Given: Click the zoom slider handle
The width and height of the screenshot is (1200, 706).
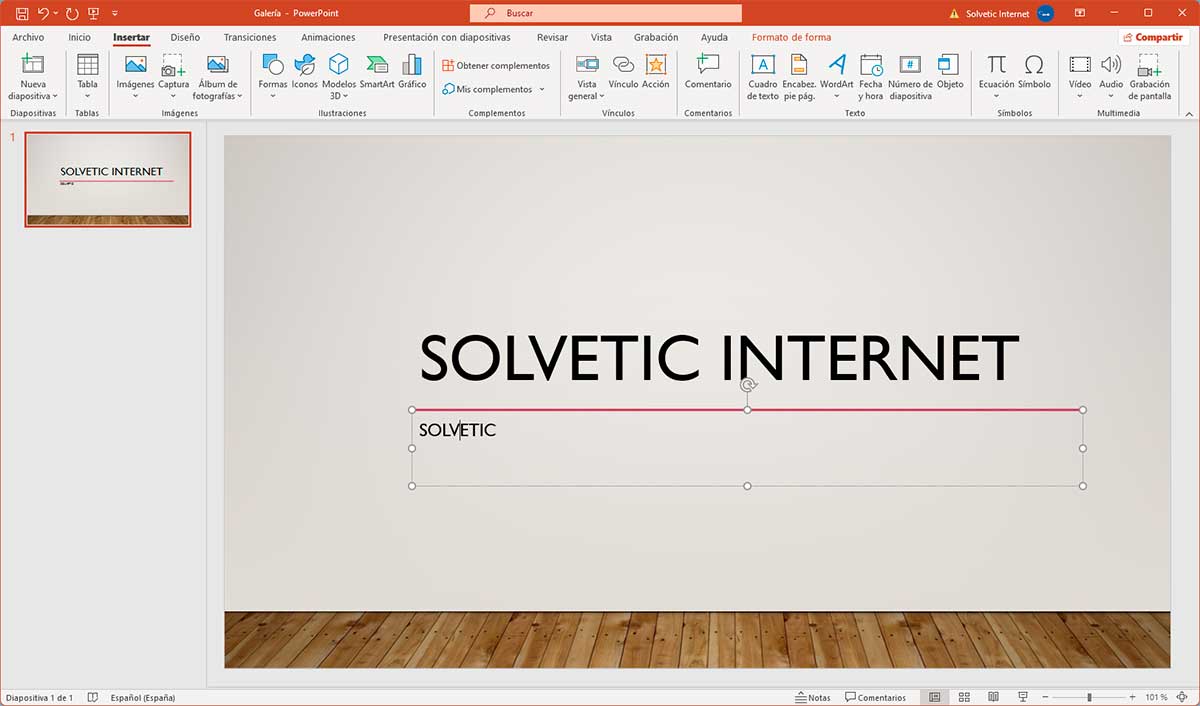Looking at the screenshot, I should pyautogui.click(x=1089, y=697).
